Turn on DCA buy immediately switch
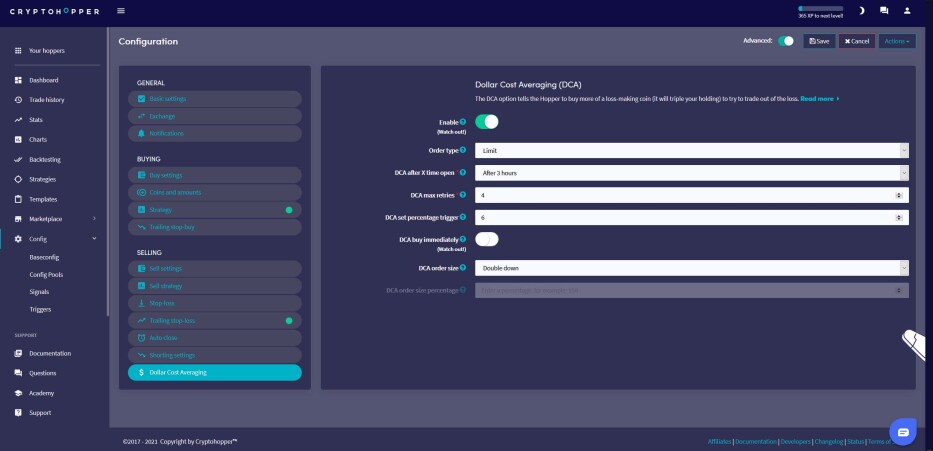Image resolution: width=933 pixels, height=451 pixels. pos(487,239)
